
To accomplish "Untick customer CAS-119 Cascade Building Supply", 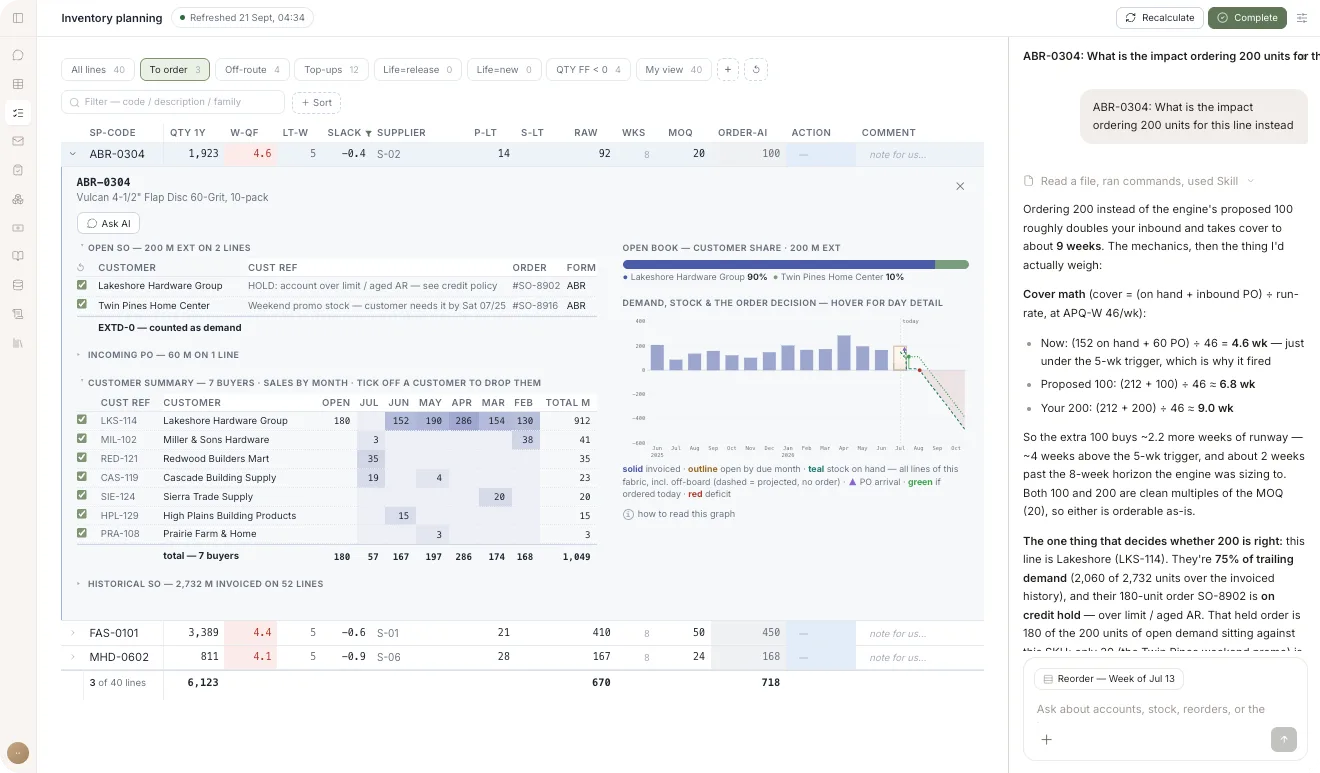I will [x=82, y=477].
